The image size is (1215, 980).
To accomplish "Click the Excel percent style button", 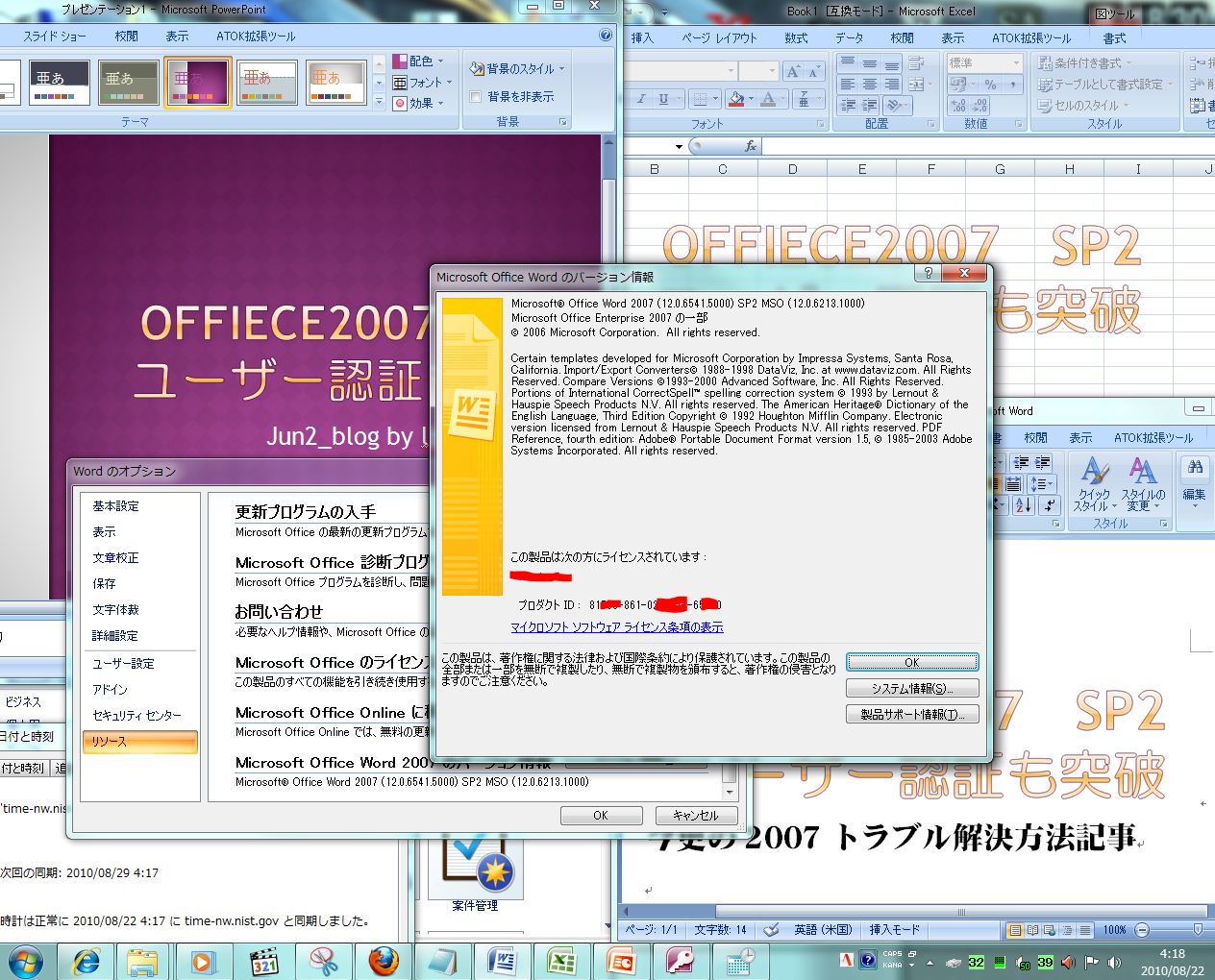I will pos(990,85).
